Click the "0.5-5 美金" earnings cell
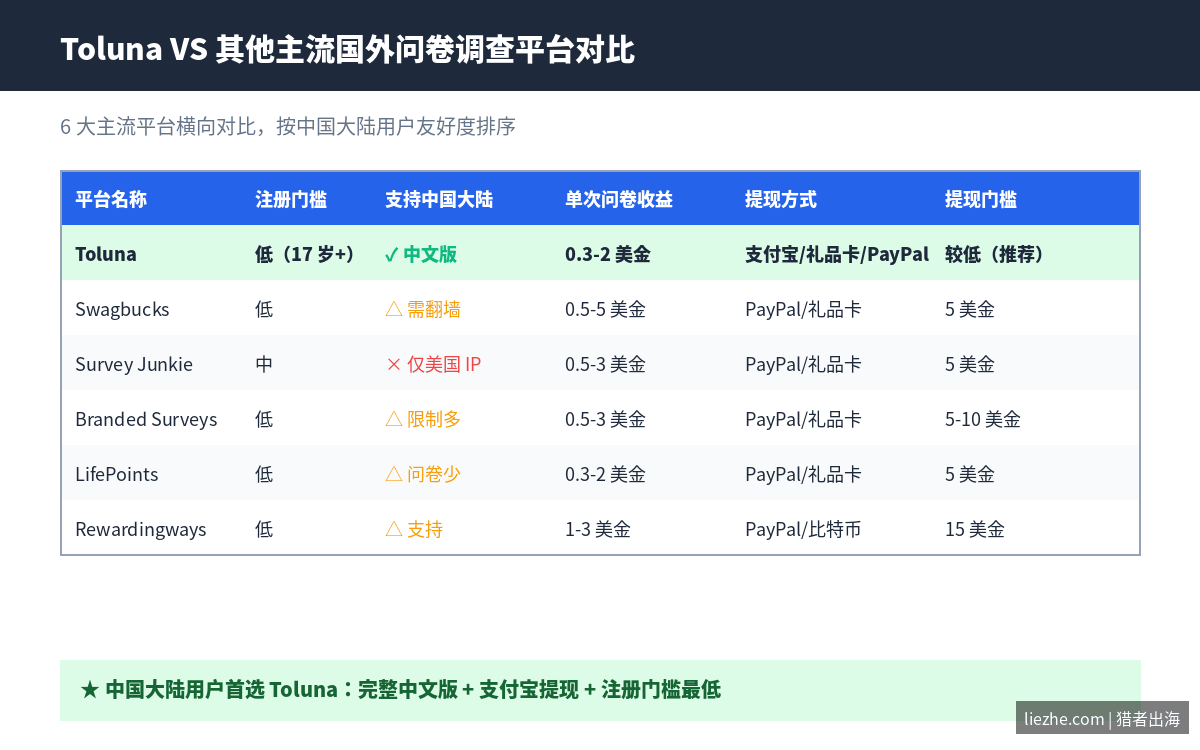The width and height of the screenshot is (1200, 750). (x=605, y=309)
